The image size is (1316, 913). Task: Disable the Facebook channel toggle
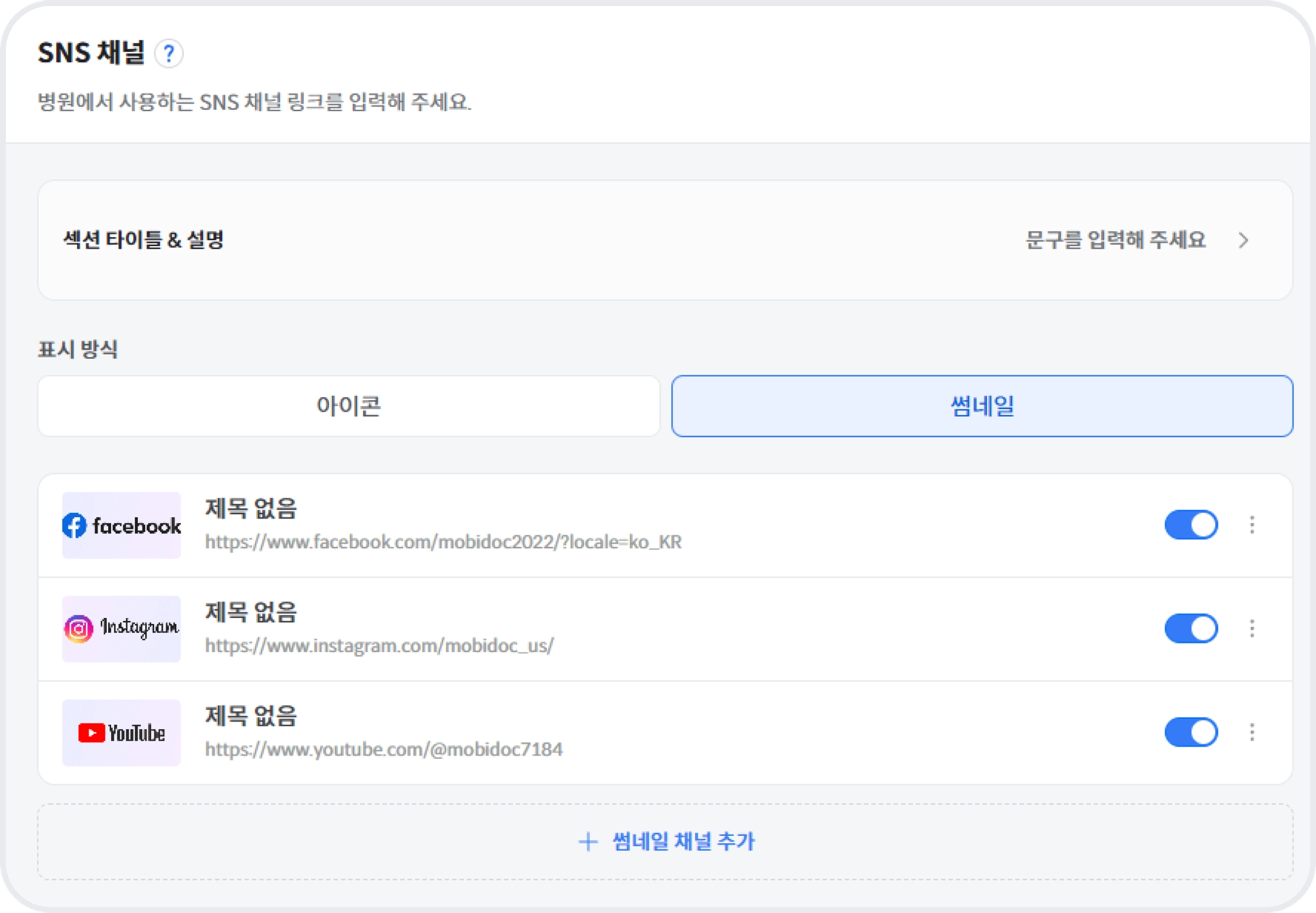[x=1191, y=525]
